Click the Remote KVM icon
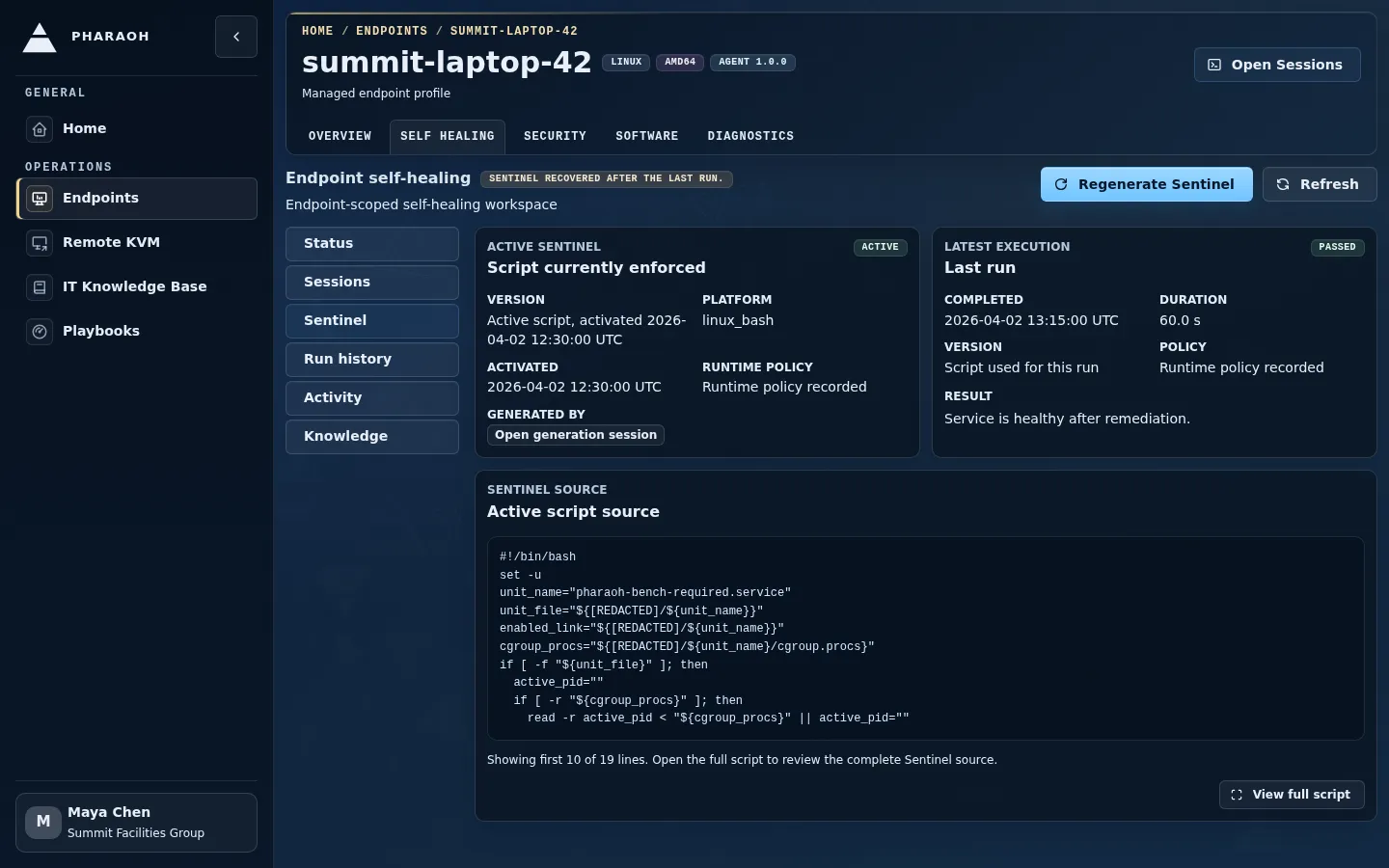The height and width of the screenshot is (868, 1389). [x=40, y=243]
